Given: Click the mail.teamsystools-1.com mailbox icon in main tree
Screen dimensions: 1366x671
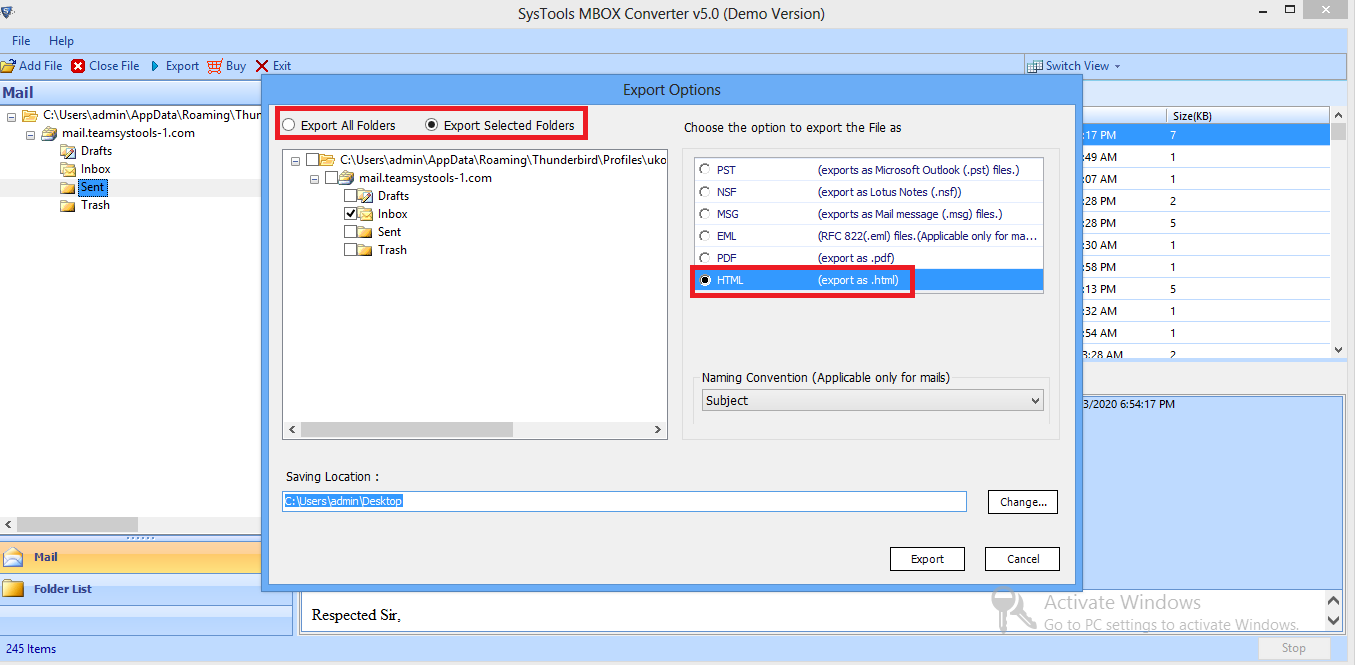Looking at the screenshot, I should [49, 133].
